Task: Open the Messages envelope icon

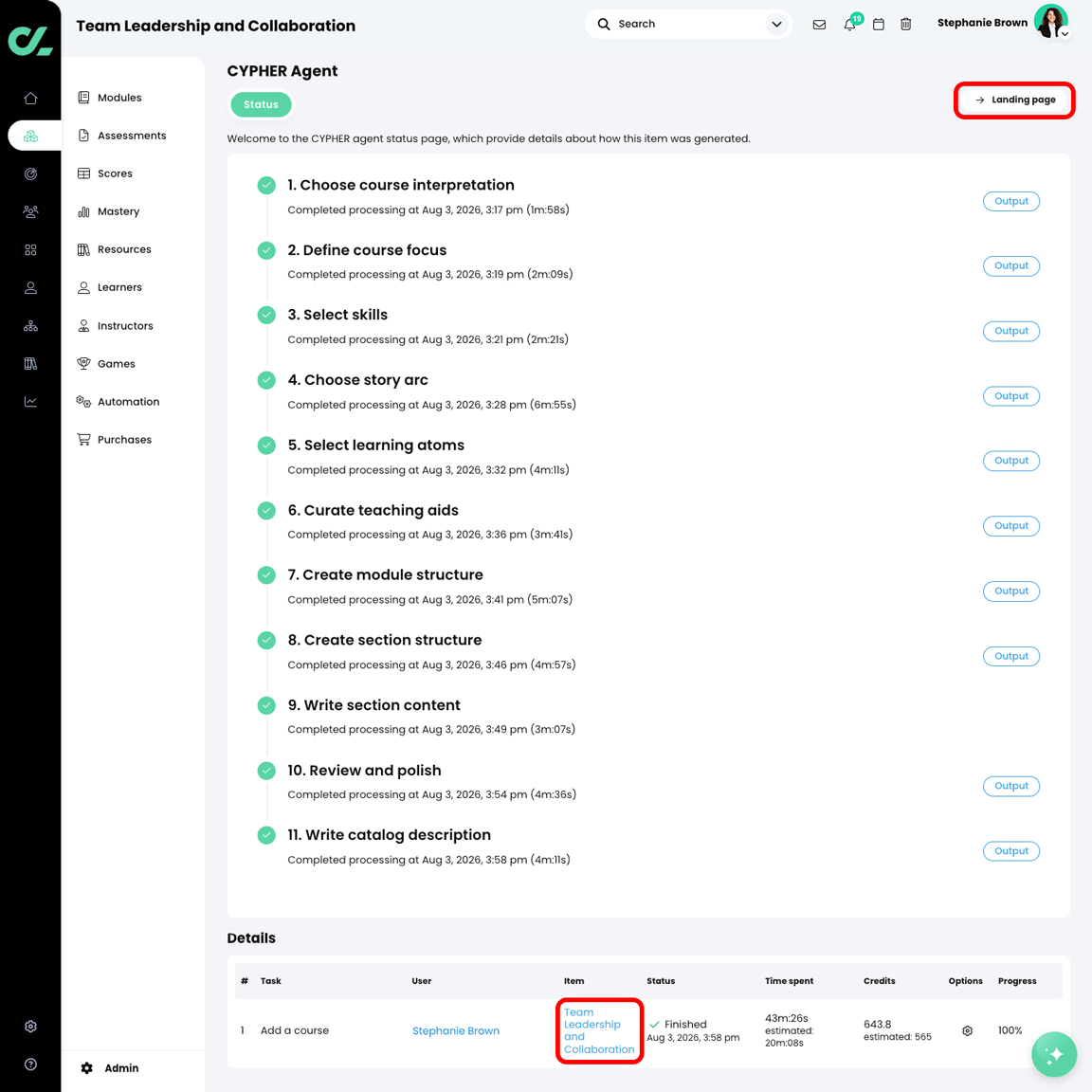Action: point(819,25)
